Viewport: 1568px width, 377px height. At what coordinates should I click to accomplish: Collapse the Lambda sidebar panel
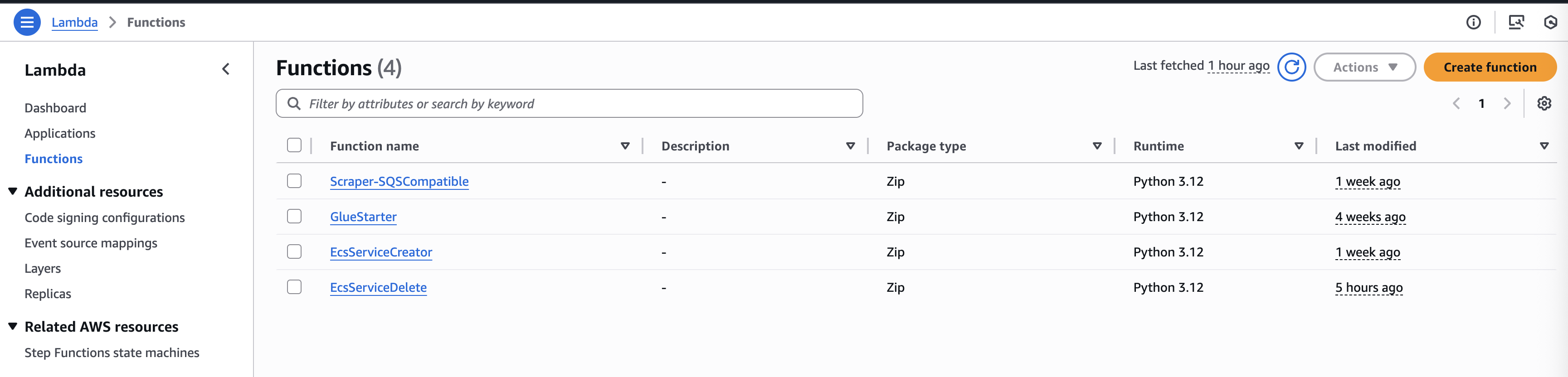(x=226, y=69)
